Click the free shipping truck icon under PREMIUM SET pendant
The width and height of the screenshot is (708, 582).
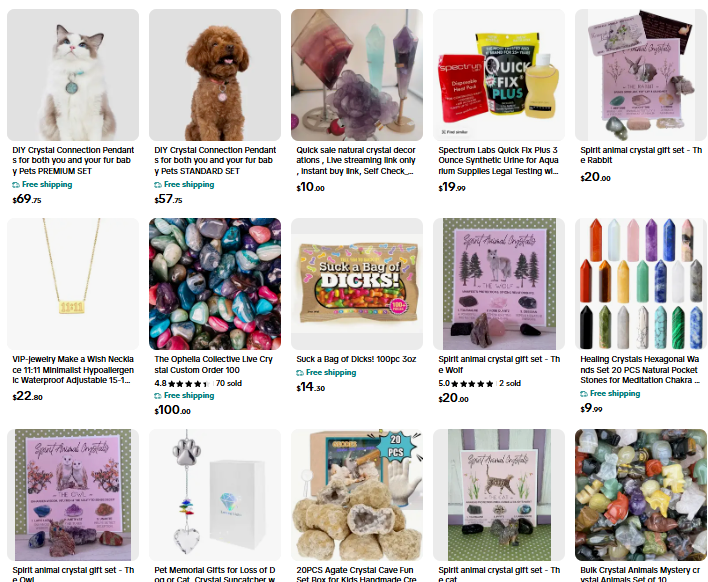(x=16, y=185)
